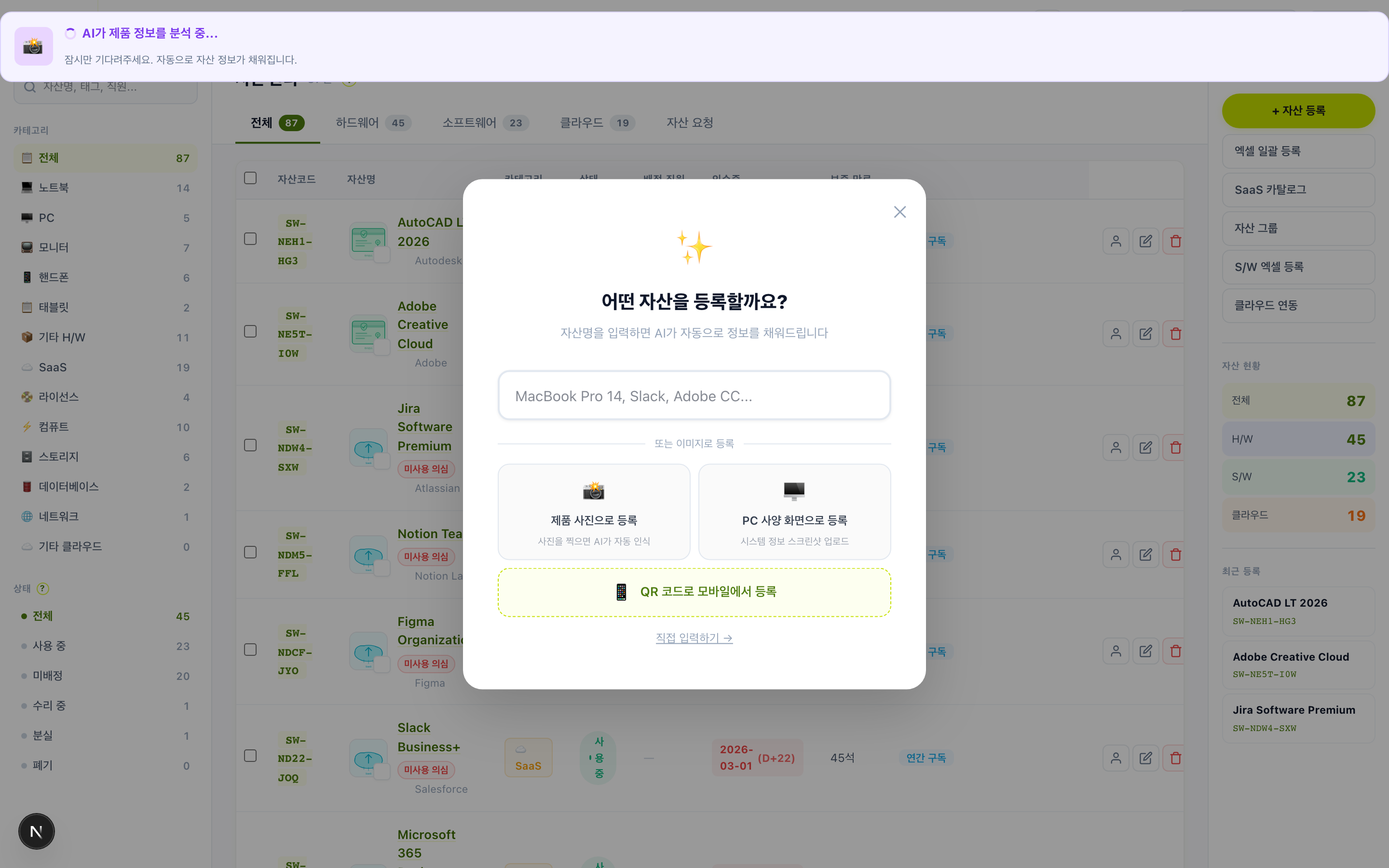Toggle the select-all checkbox in table header
Image resolution: width=1389 pixels, height=868 pixels.
(x=250, y=178)
